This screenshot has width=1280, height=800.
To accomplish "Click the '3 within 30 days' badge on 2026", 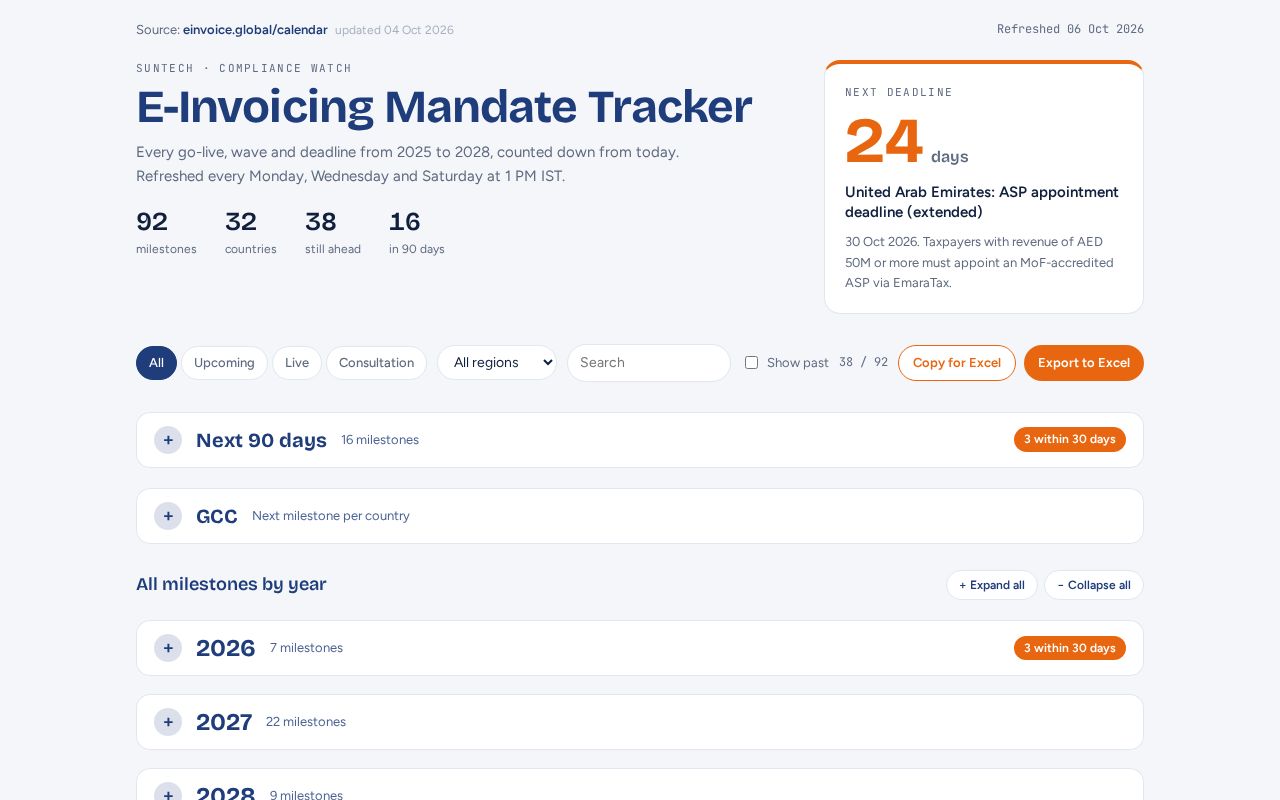I will 1070,648.
